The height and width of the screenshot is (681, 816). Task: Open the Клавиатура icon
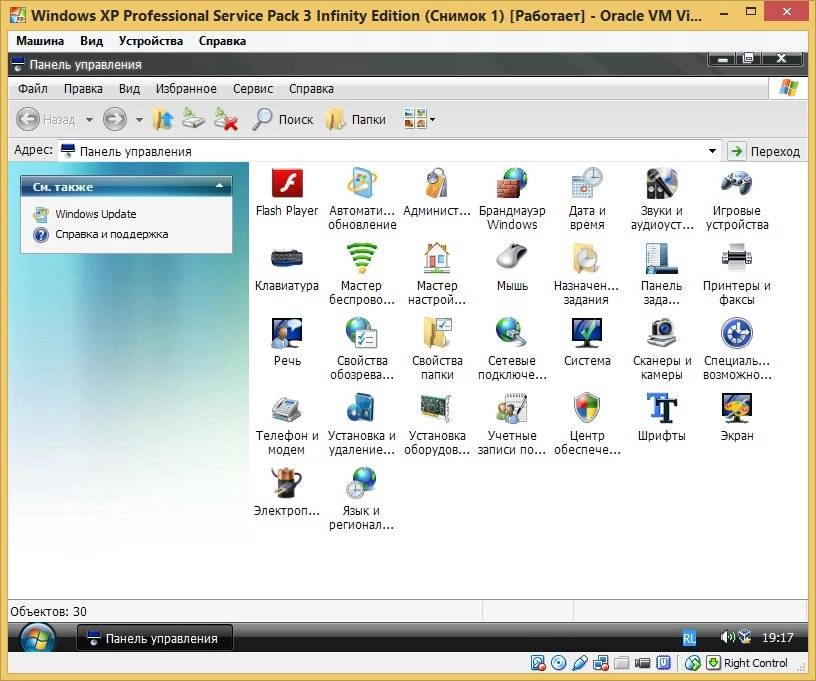[287, 258]
